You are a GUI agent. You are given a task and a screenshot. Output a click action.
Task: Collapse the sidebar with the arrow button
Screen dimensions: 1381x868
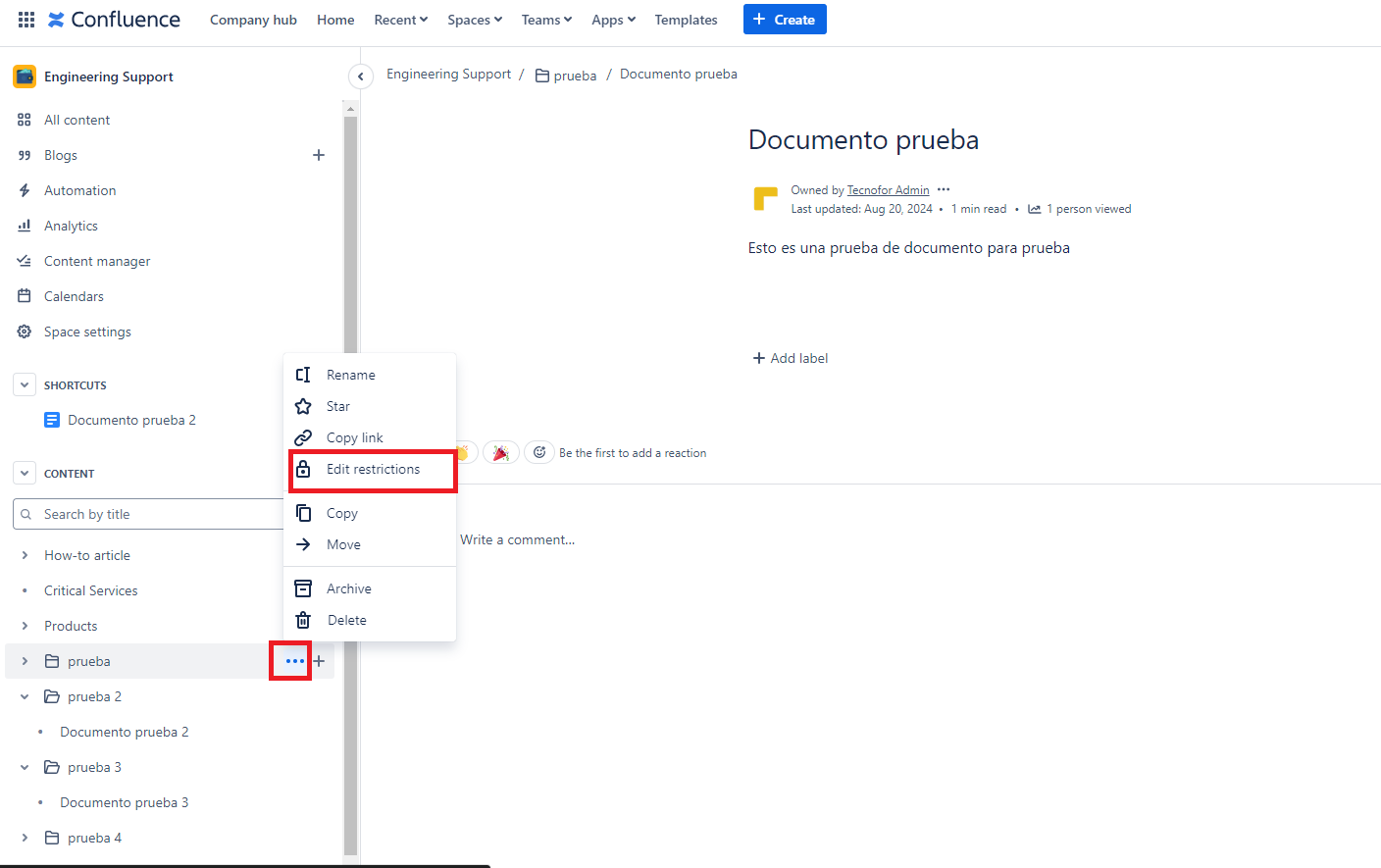(361, 77)
